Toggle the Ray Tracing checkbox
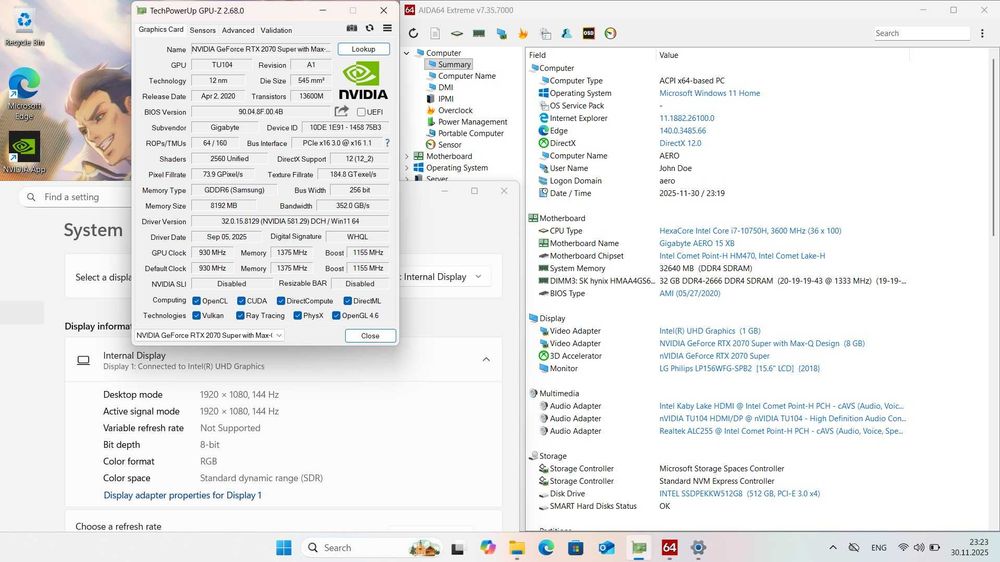 pyautogui.click(x=240, y=315)
